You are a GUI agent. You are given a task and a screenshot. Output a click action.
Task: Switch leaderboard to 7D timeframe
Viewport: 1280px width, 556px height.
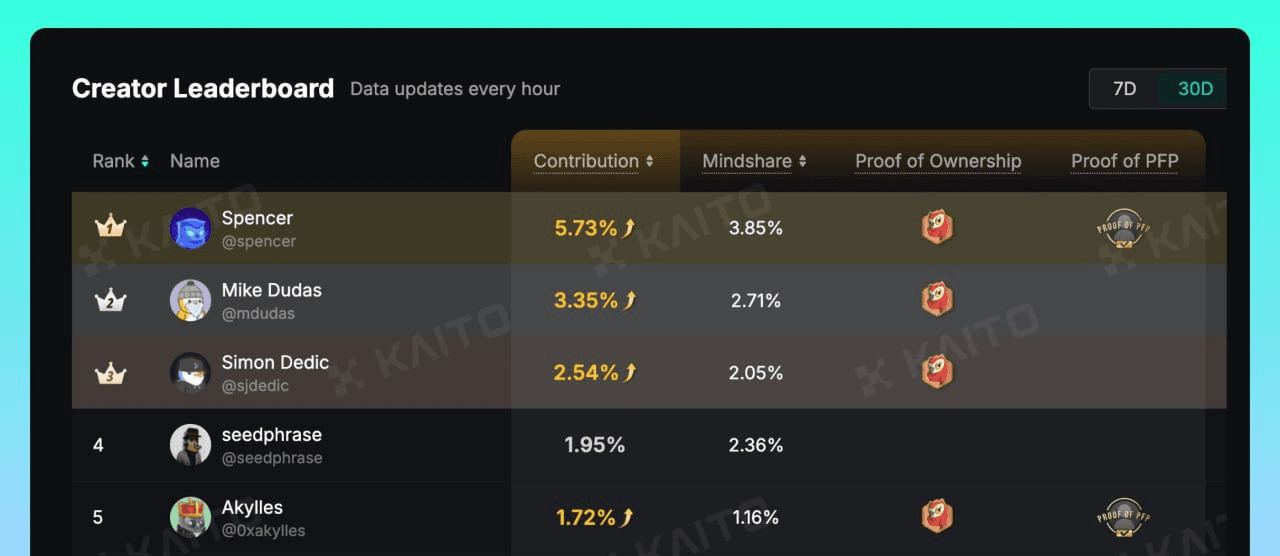click(1125, 88)
